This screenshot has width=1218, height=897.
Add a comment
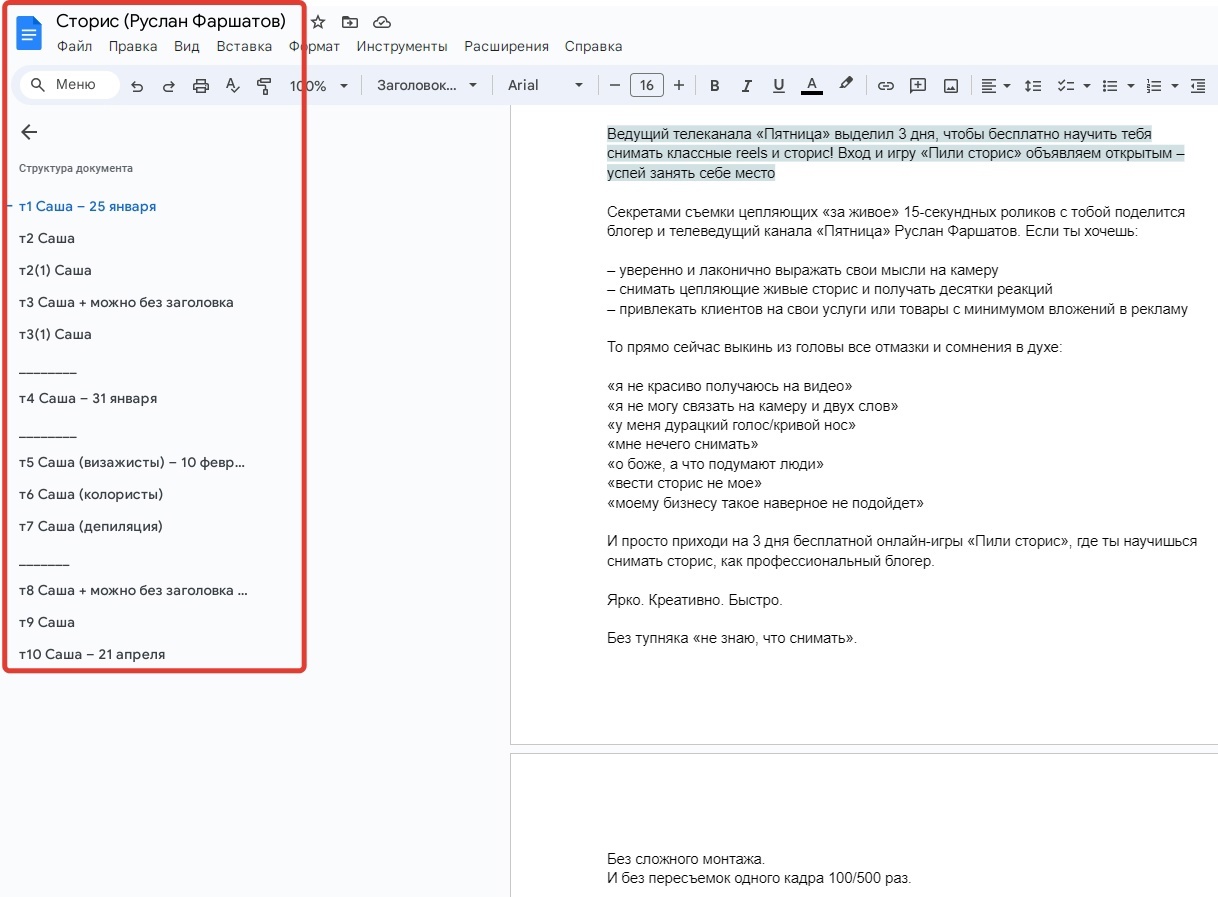pos(918,86)
